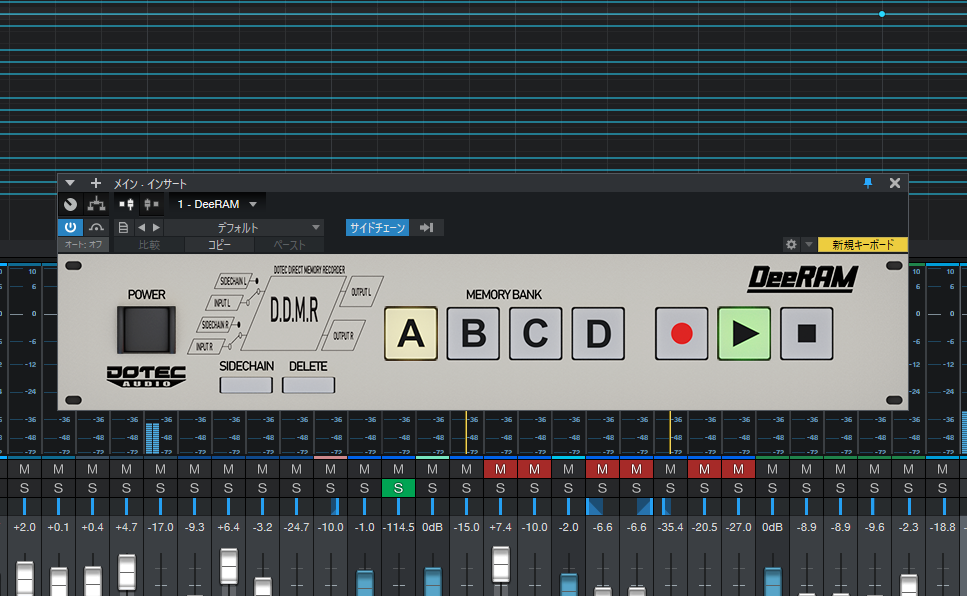967x596 pixels.
Task: Click the highlighted square-and-plug icon beside routing
Action: tap(127, 204)
